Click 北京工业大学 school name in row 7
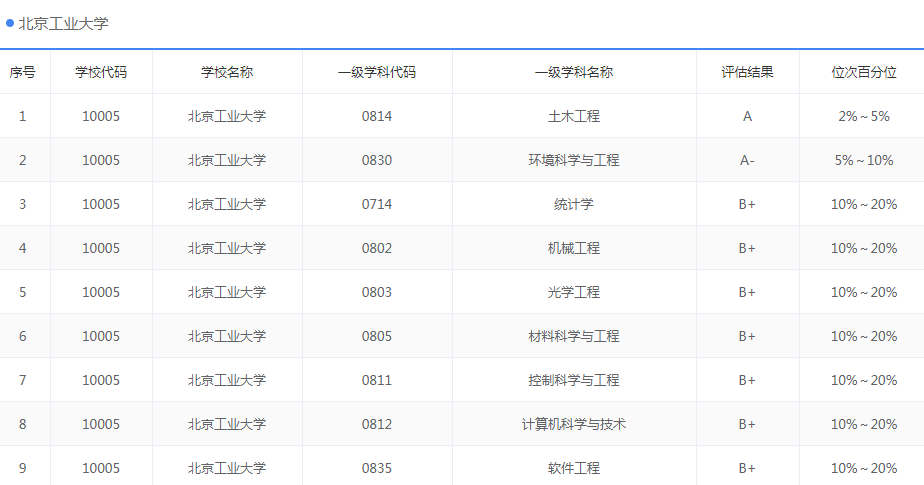Screen dimensions: 924x485 (227, 380)
